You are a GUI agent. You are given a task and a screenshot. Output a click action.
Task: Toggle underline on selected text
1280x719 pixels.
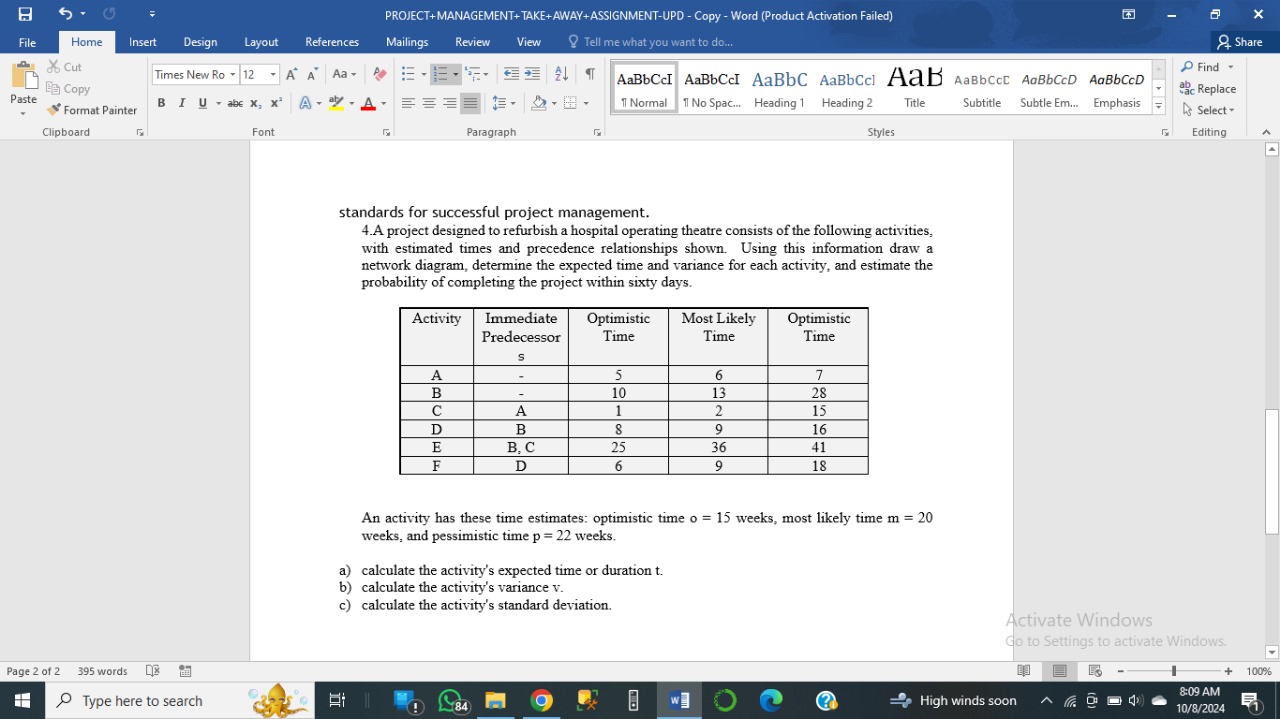tap(202, 103)
